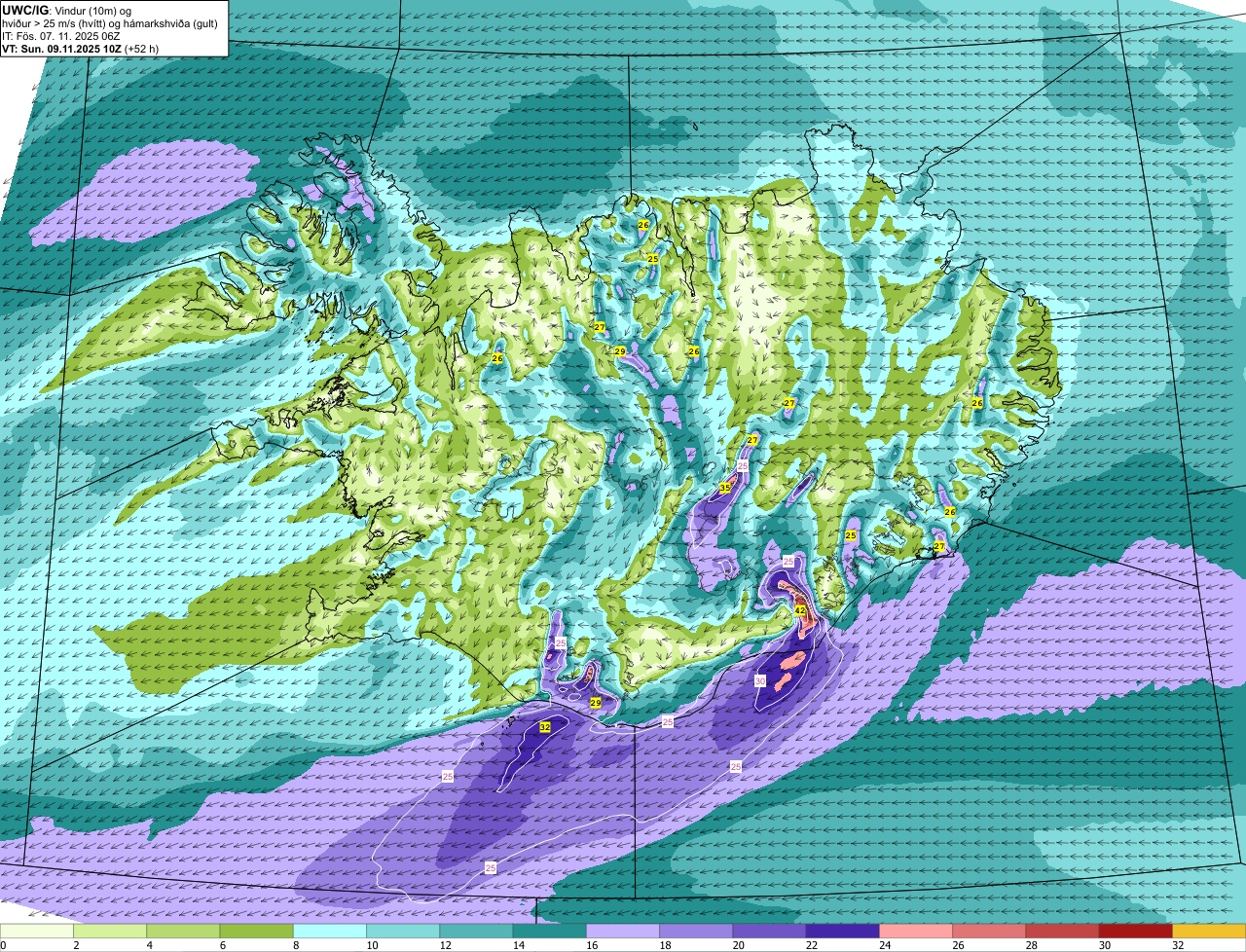
Task: Pick the 10–12 turquoise legend swatch
Action: pyautogui.click(x=403, y=932)
